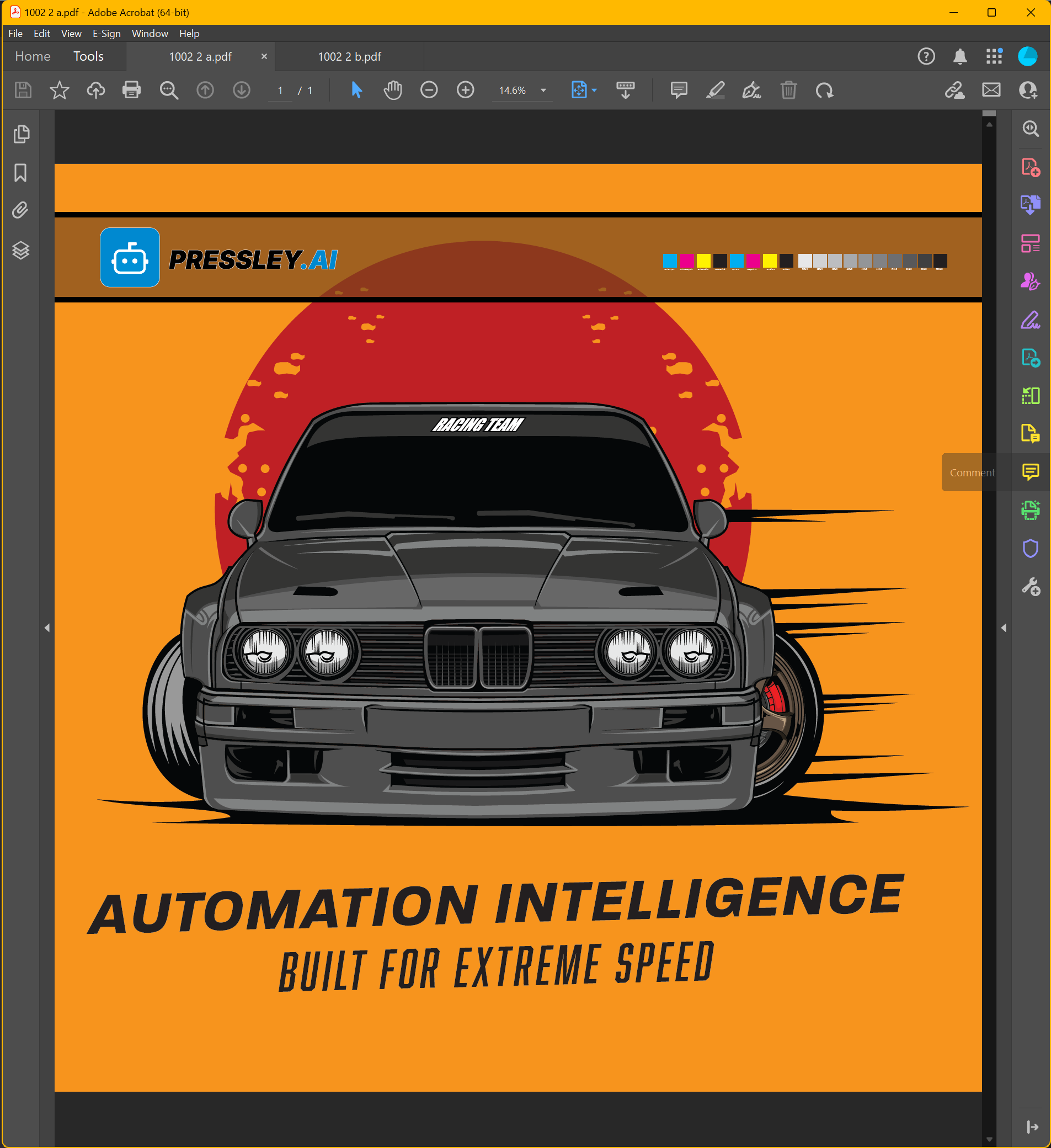Open the Send for Comments tool
The image size is (1051, 1148).
click(1031, 433)
